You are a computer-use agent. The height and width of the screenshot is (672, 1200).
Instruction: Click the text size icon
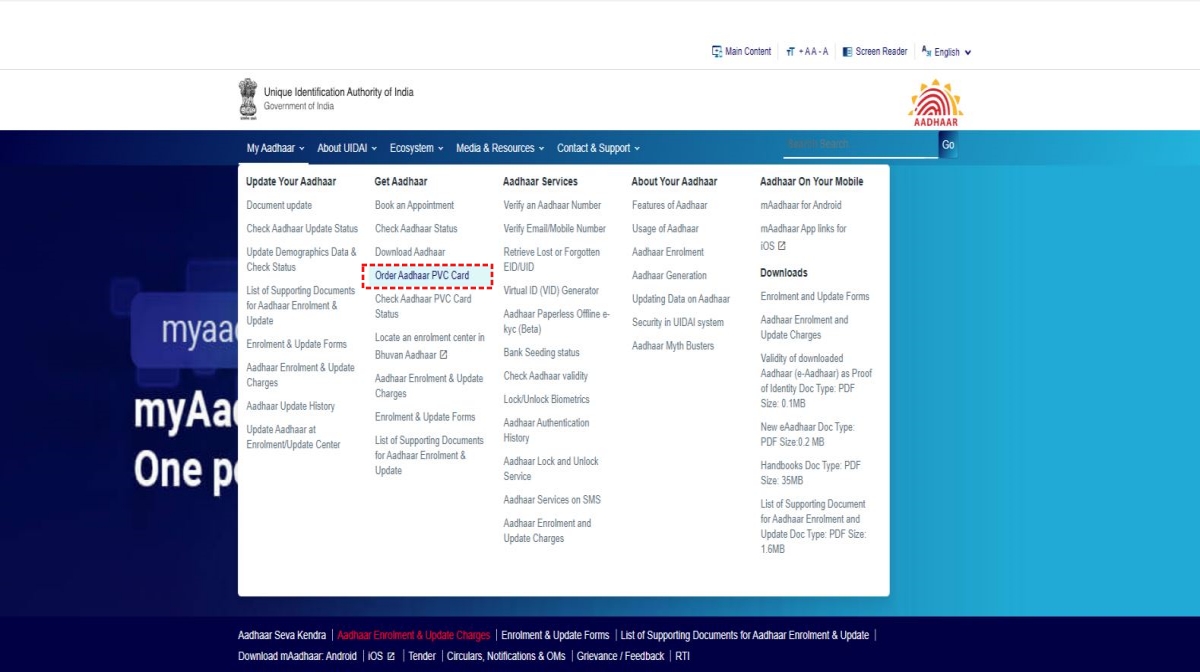790,52
